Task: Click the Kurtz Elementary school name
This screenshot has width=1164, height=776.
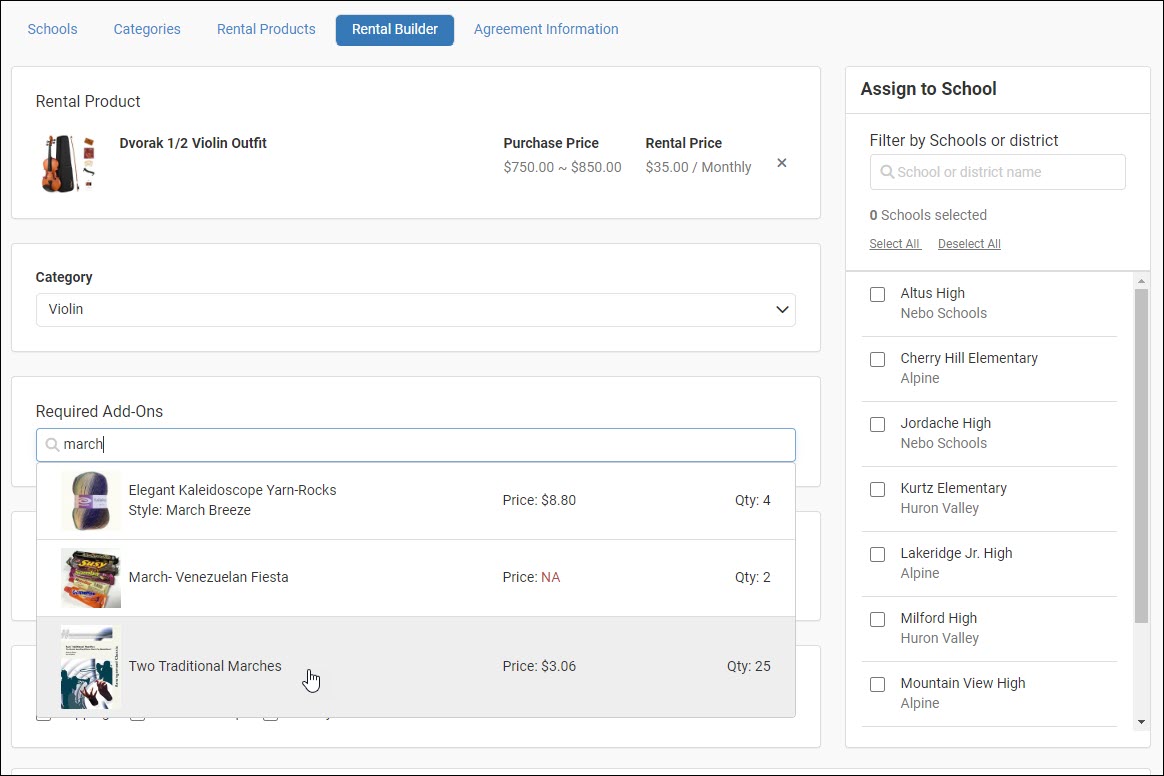Action: coord(954,488)
